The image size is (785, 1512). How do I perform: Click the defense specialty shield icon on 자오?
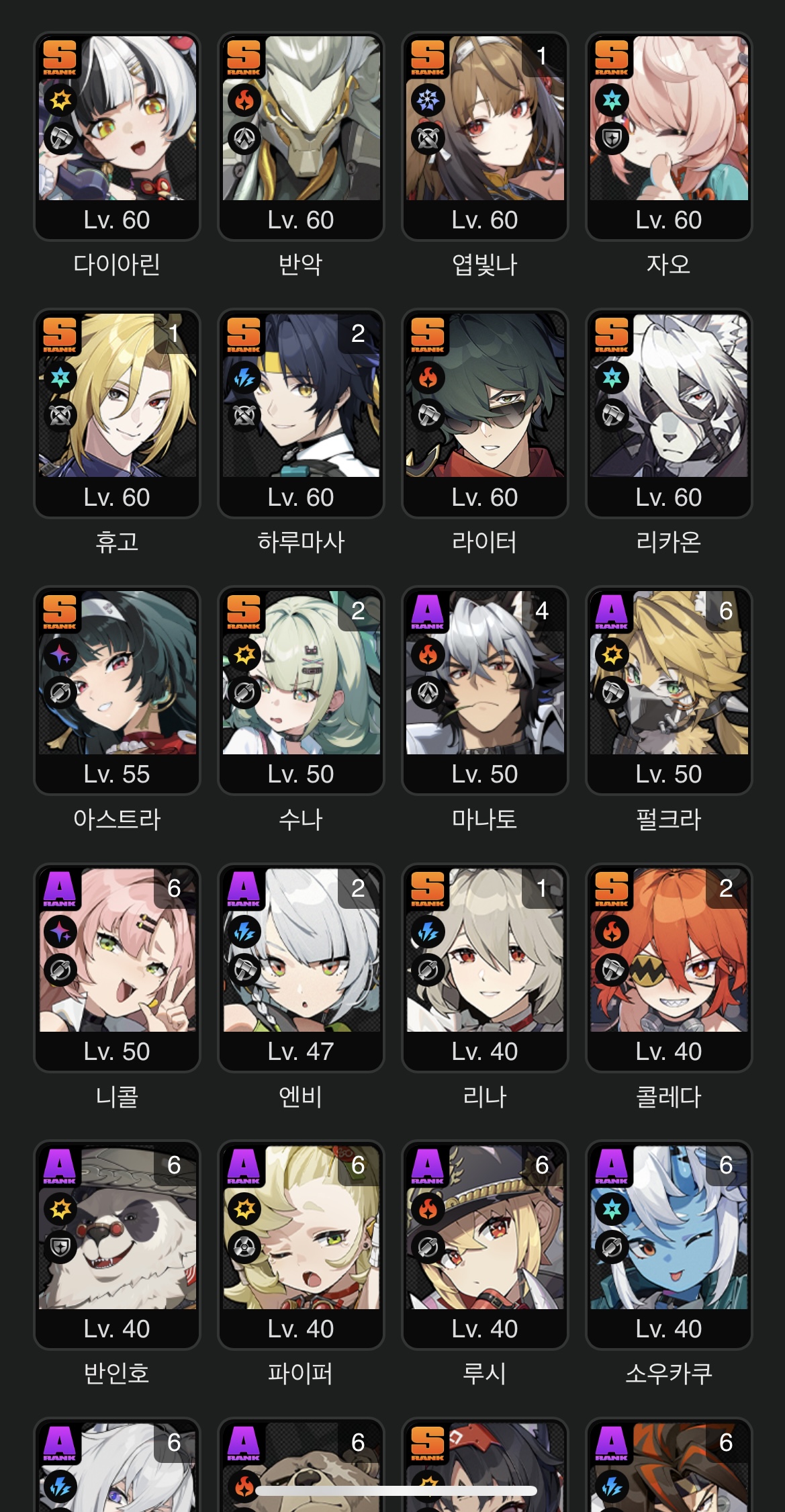612,139
